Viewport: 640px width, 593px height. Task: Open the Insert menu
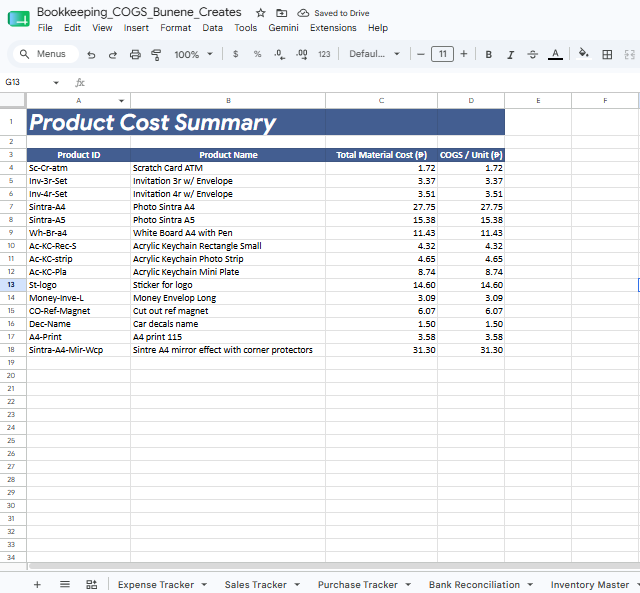(136, 28)
